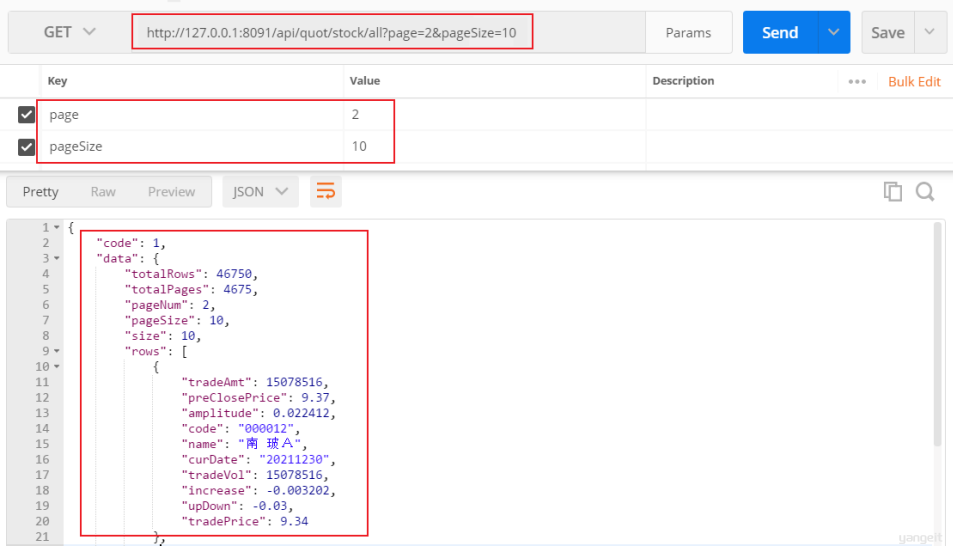The width and height of the screenshot is (953, 554).
Task: Click the increase value -0.003202
Action: 298,490
